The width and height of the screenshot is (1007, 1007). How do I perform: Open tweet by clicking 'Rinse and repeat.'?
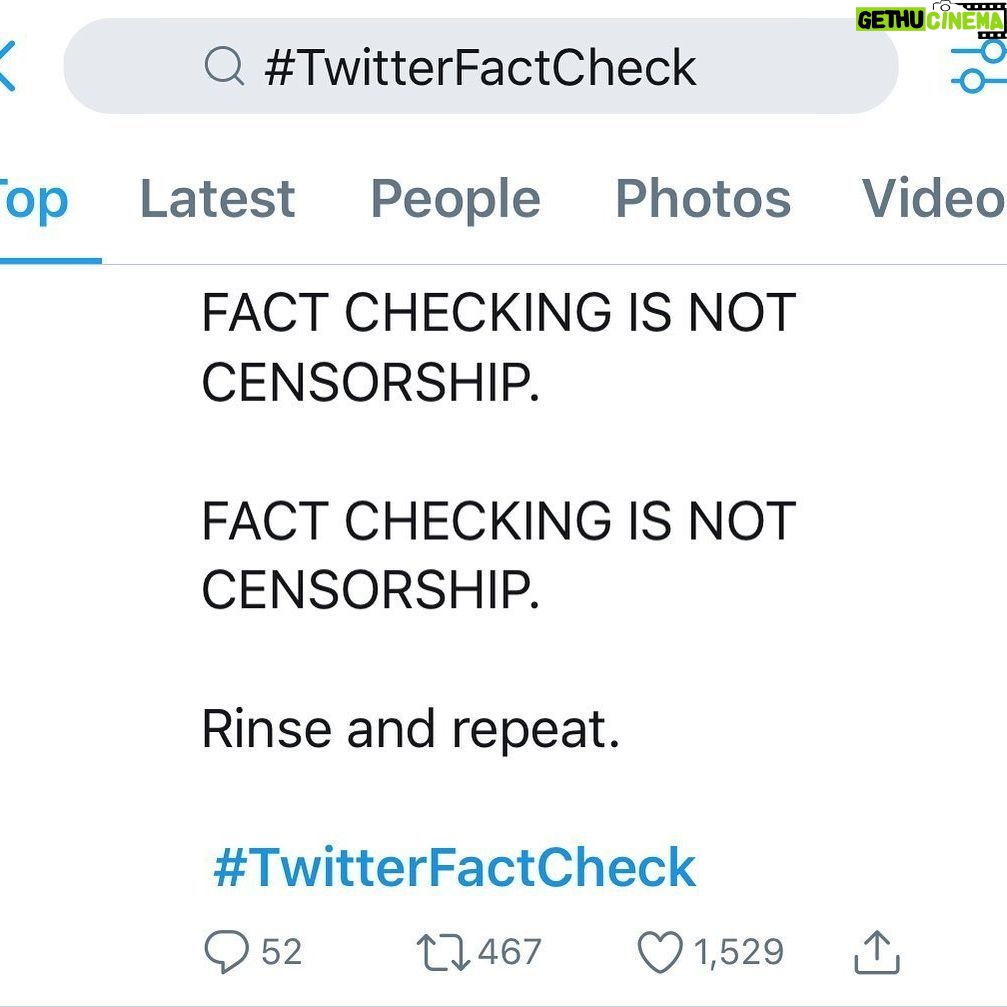point(411,730)
